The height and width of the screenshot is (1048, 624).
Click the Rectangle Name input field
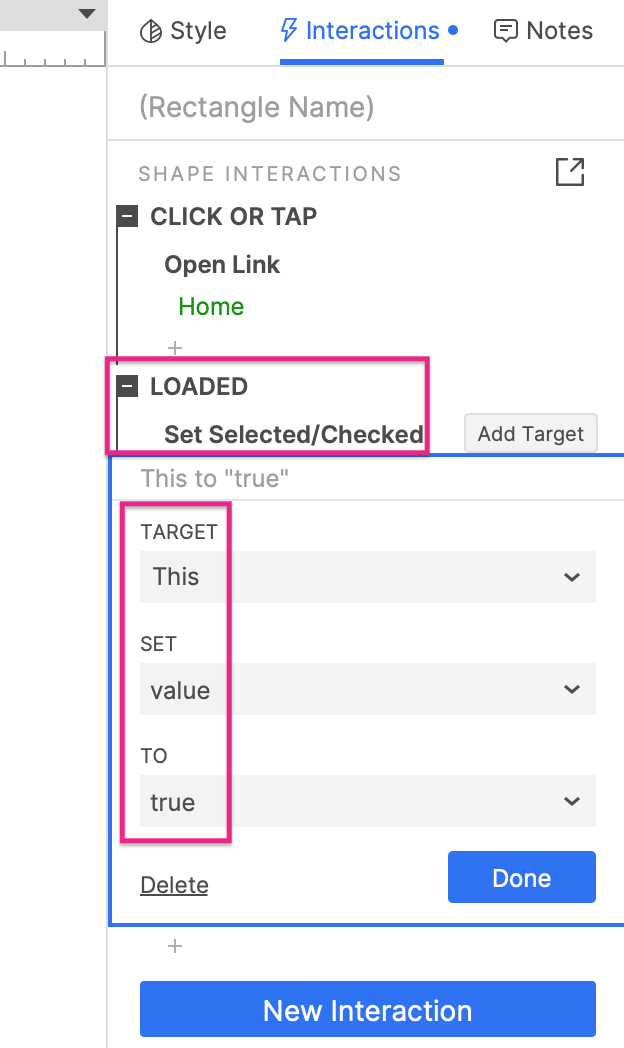[x=365, y=107]
